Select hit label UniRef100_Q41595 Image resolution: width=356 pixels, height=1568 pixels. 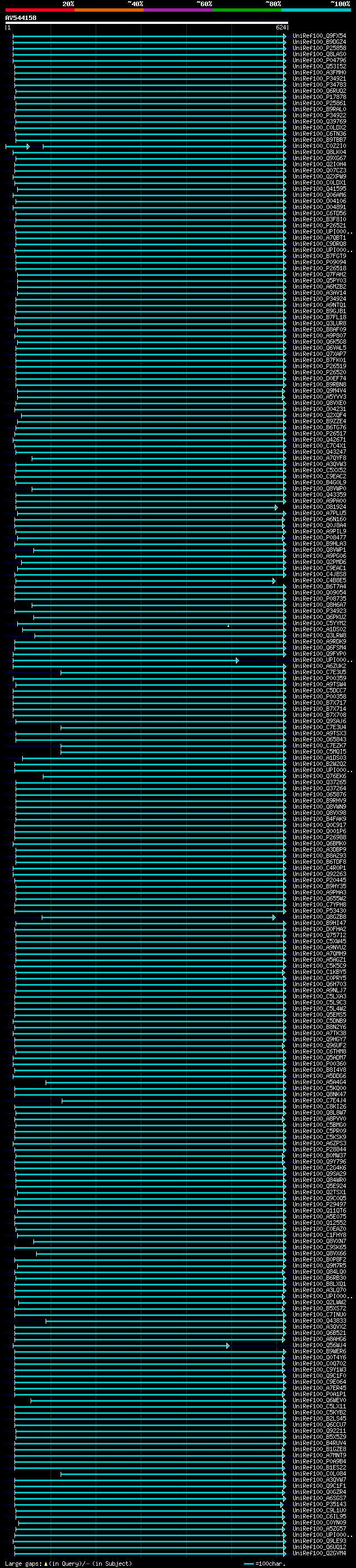click(319, 189)
